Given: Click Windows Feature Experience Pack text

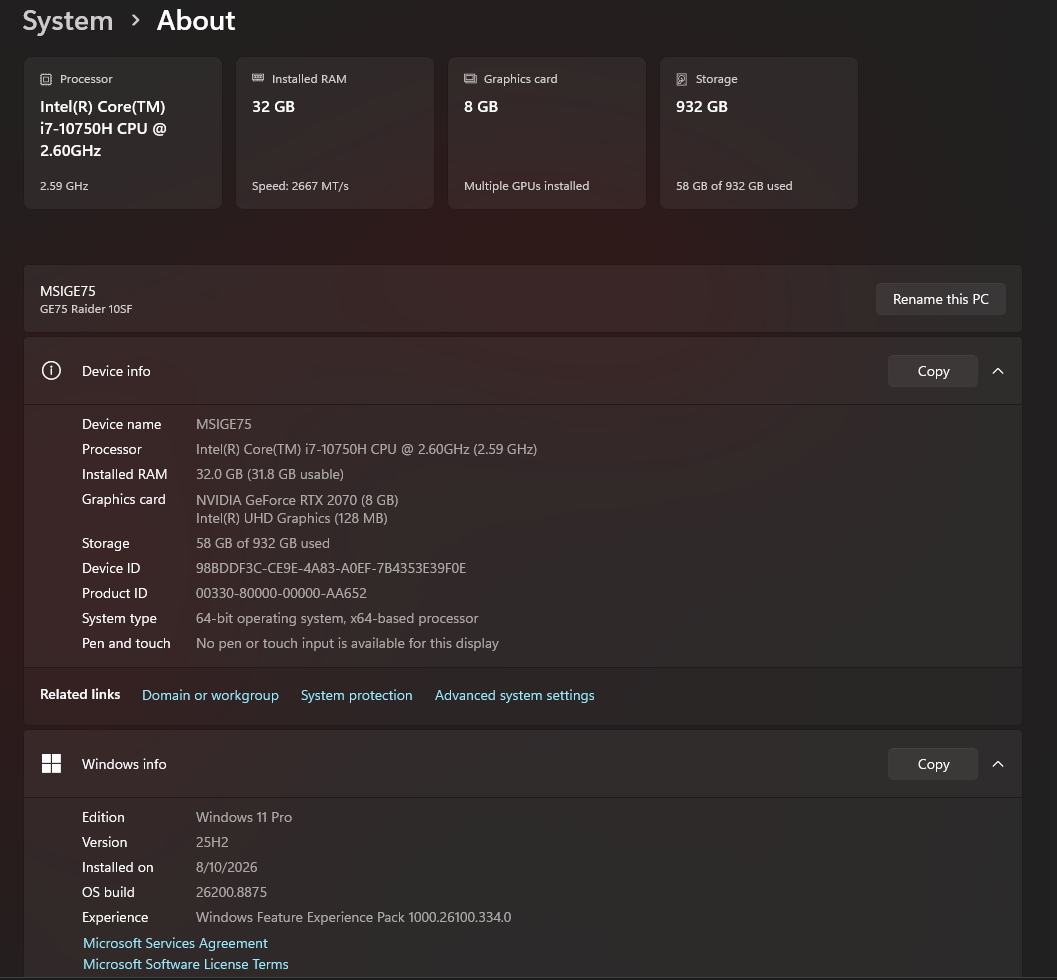Looking at the screenshot, I should click(x=353, y=917).
